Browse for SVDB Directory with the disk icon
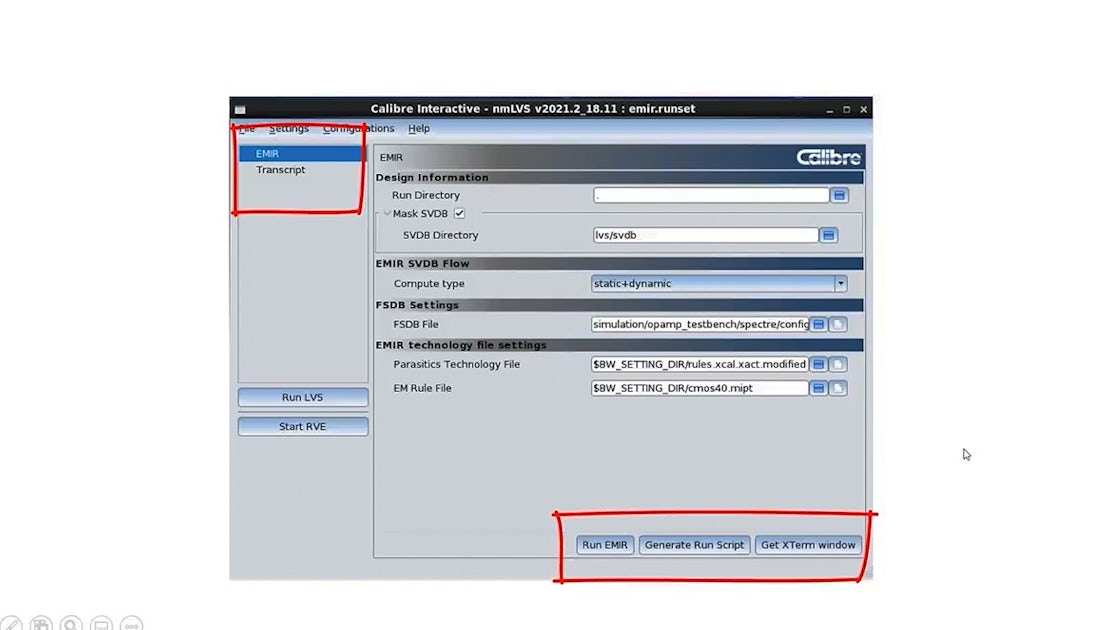This screenshot has height=630, width=1120. tap(828, 235)
